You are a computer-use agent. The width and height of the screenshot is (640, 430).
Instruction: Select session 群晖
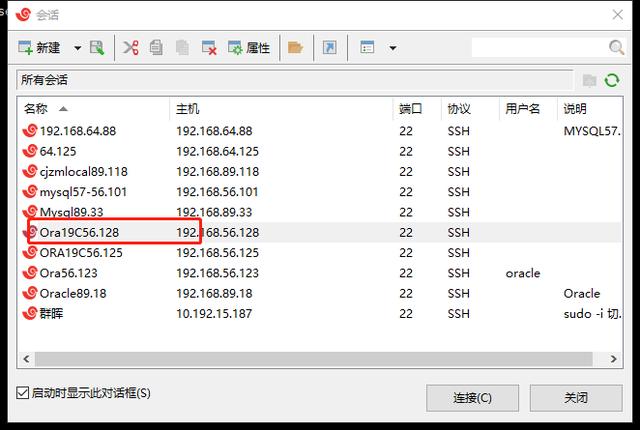(x=51, y=314)
